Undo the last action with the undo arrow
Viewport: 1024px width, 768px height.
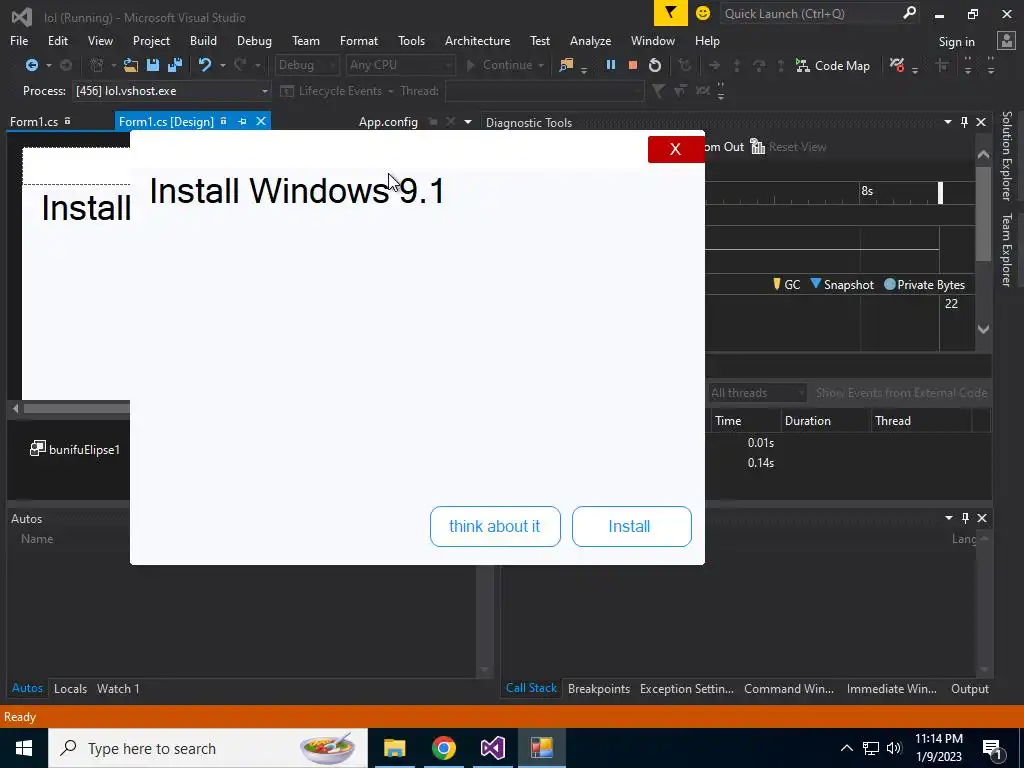[205, 65]
